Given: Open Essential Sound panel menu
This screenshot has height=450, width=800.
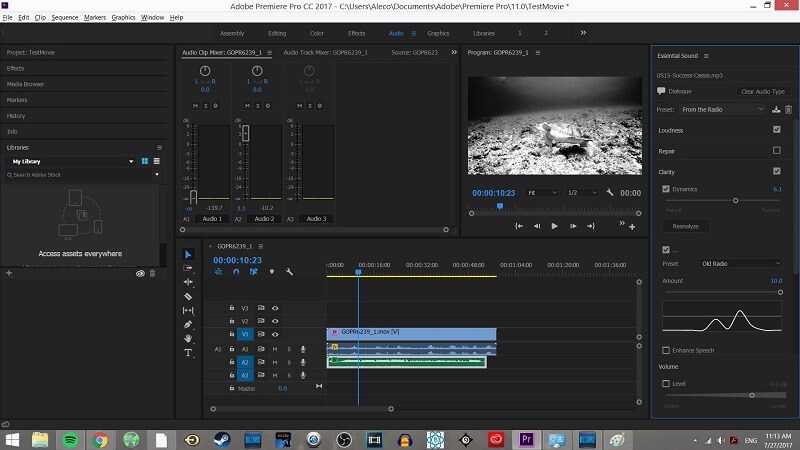Looking at the screenshot, I should pos(706,56).
